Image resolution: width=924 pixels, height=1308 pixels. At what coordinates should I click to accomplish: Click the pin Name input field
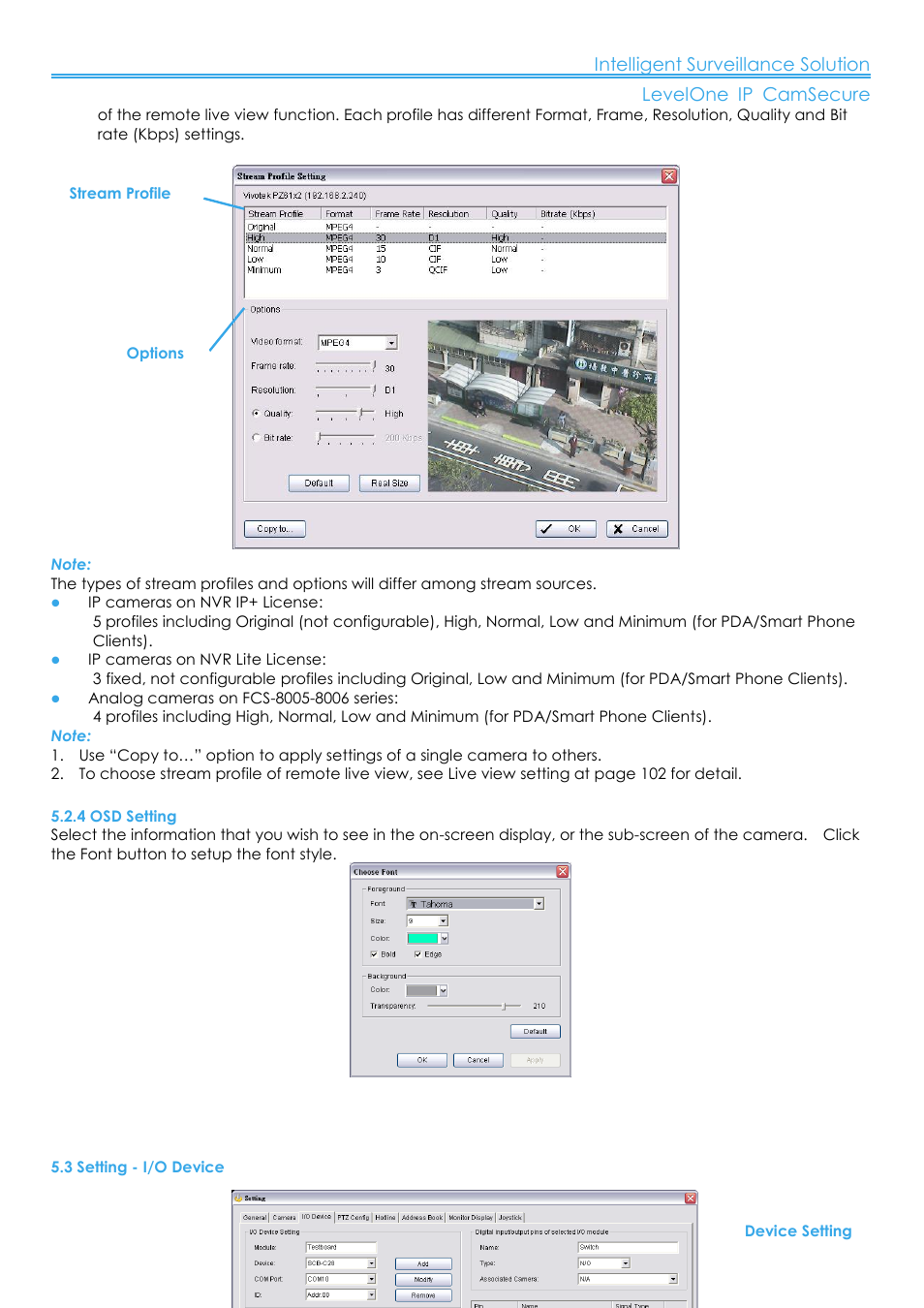click(628, 1248)
